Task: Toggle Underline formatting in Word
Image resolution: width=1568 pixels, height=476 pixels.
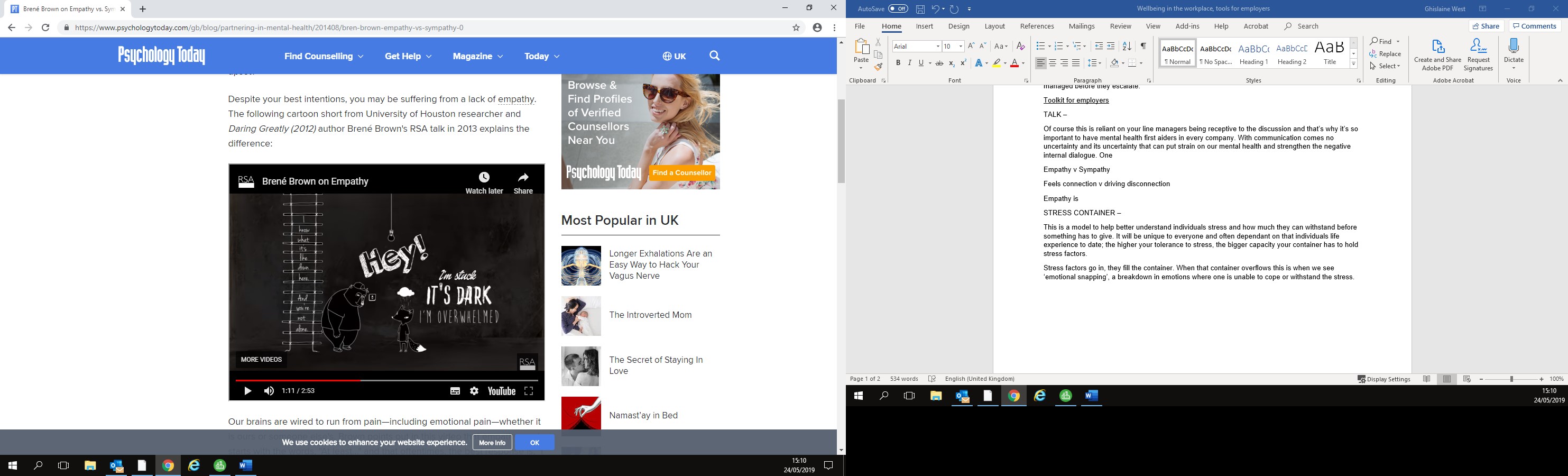Action: (x=921, y=63)
